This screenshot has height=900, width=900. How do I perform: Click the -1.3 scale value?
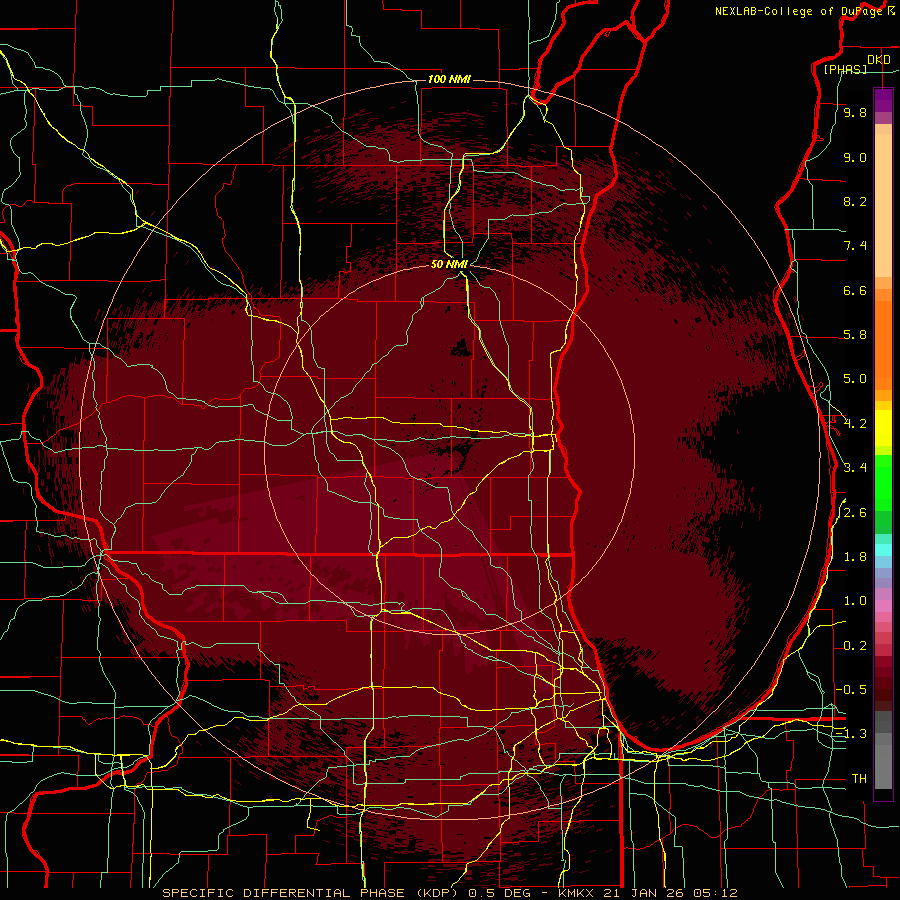tap(851, 734)
